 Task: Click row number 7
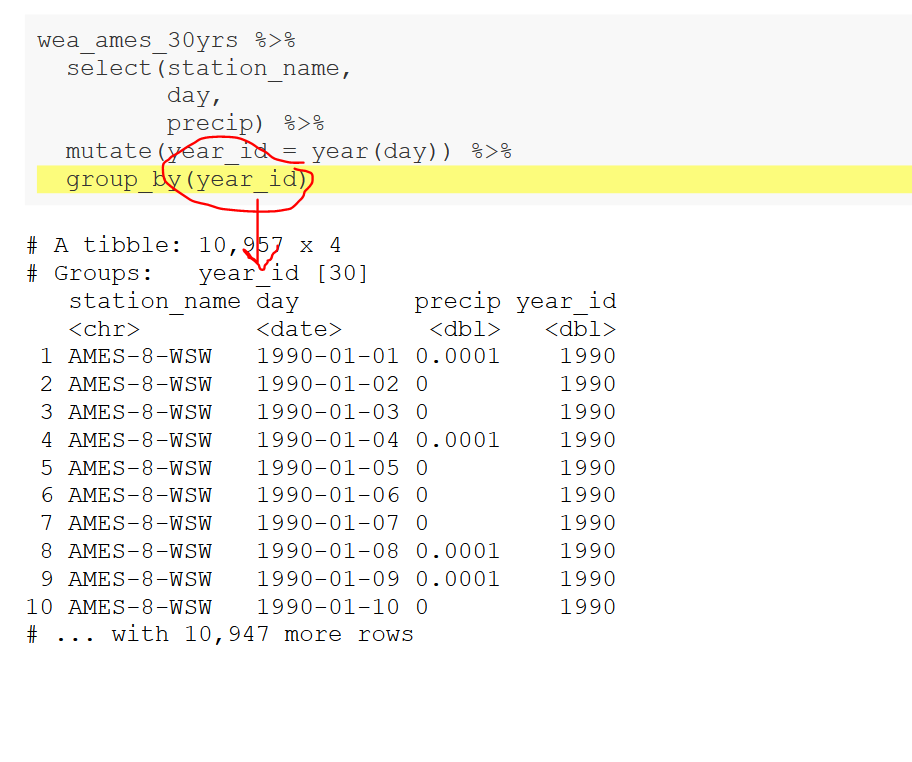[47, 523]
